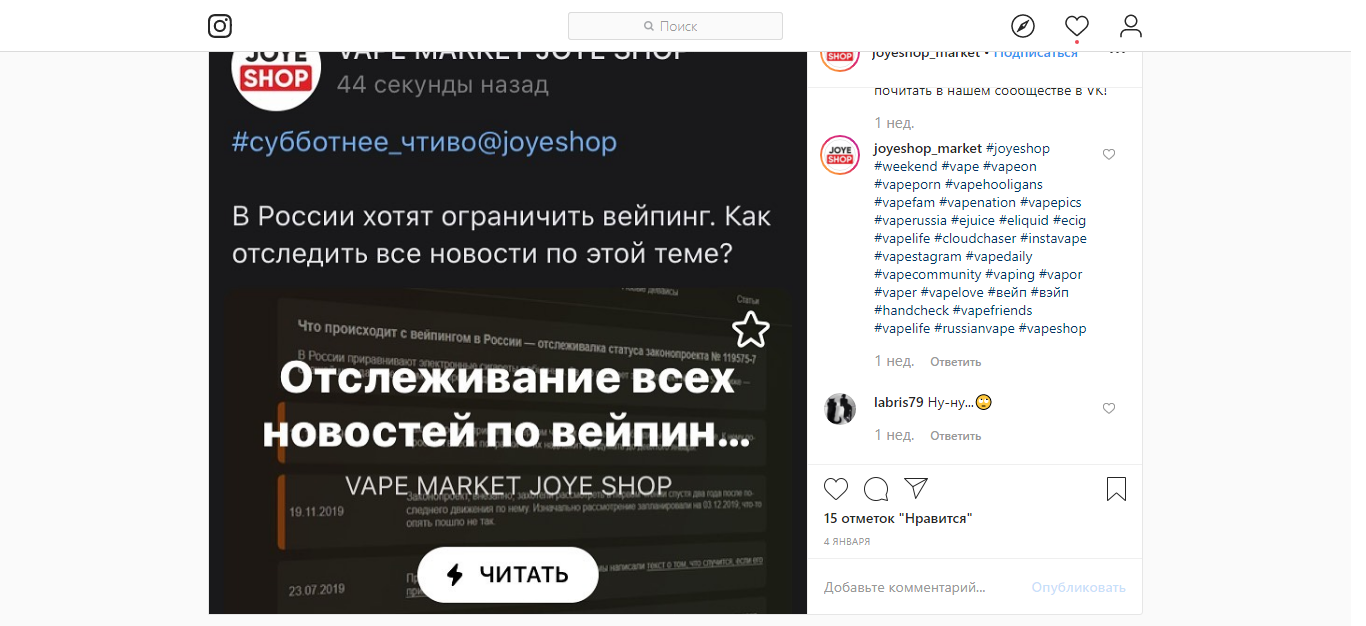The image size is (1366, 626).
Task: Save the post with bookmark icon
Action: click(x=1117, y=489)
